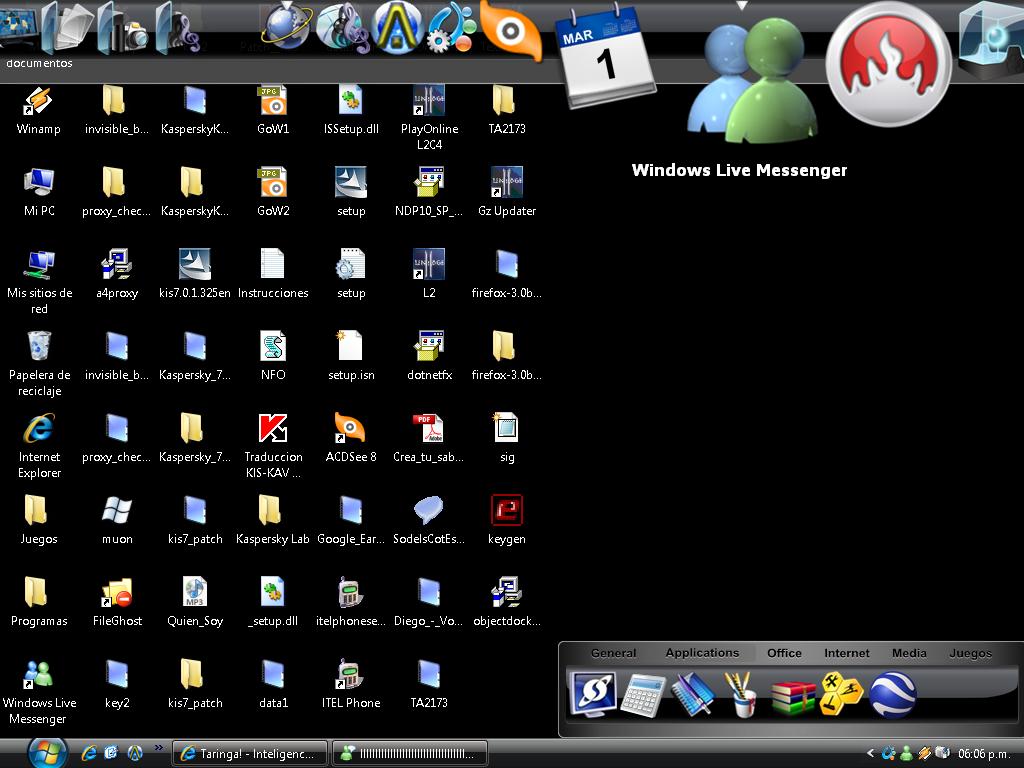
Task: Launch Windows Live Messenger desktop shortcut
Action: (x=39, y=675)
